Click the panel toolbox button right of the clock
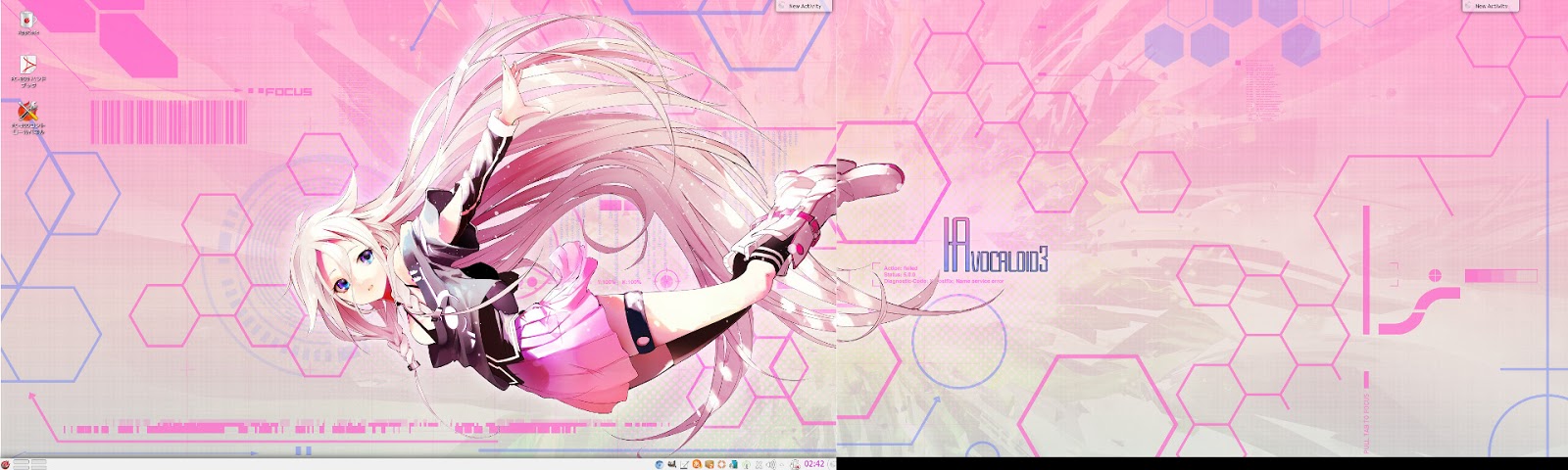Image resolution: width=1568 pixels, height=470 pixels. [x=832, y=464]
